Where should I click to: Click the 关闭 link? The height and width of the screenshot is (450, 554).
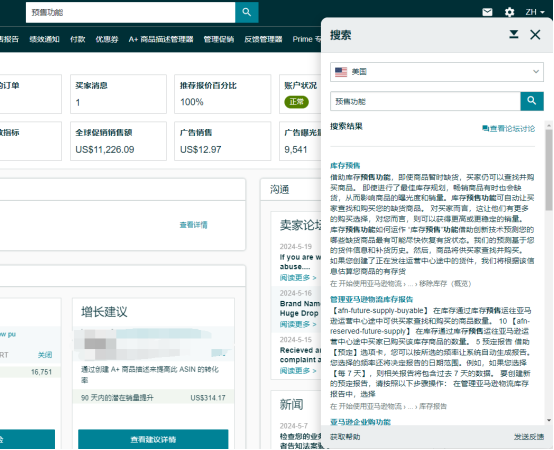(x=45, y=355)
